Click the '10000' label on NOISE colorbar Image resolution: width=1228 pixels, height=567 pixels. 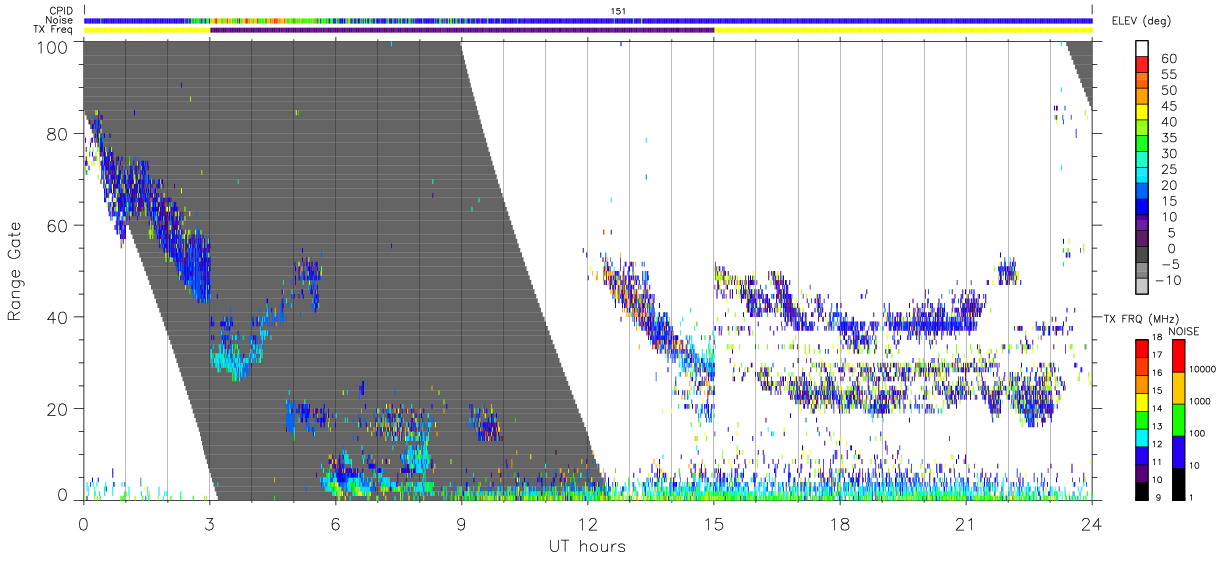[1204, 370]
